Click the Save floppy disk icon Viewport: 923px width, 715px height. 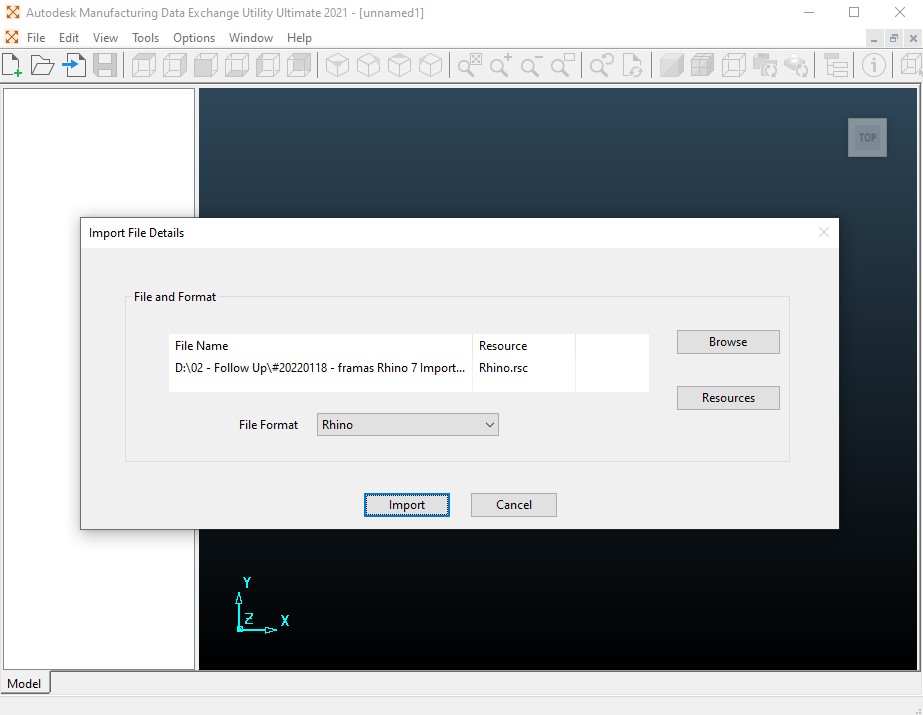point(105,65)
